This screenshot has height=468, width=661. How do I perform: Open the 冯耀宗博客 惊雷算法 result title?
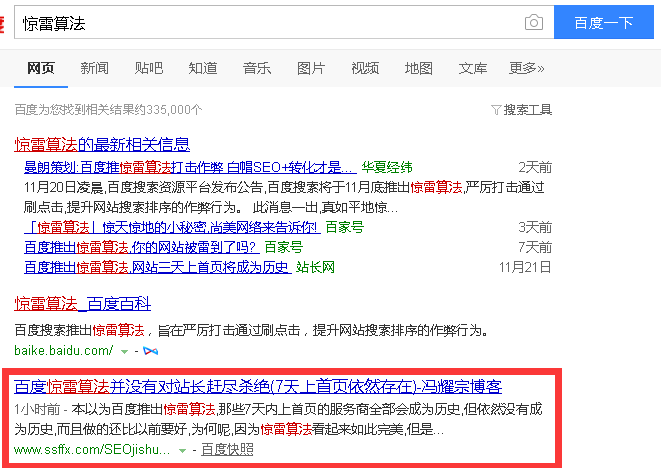(x=258, y=387)
